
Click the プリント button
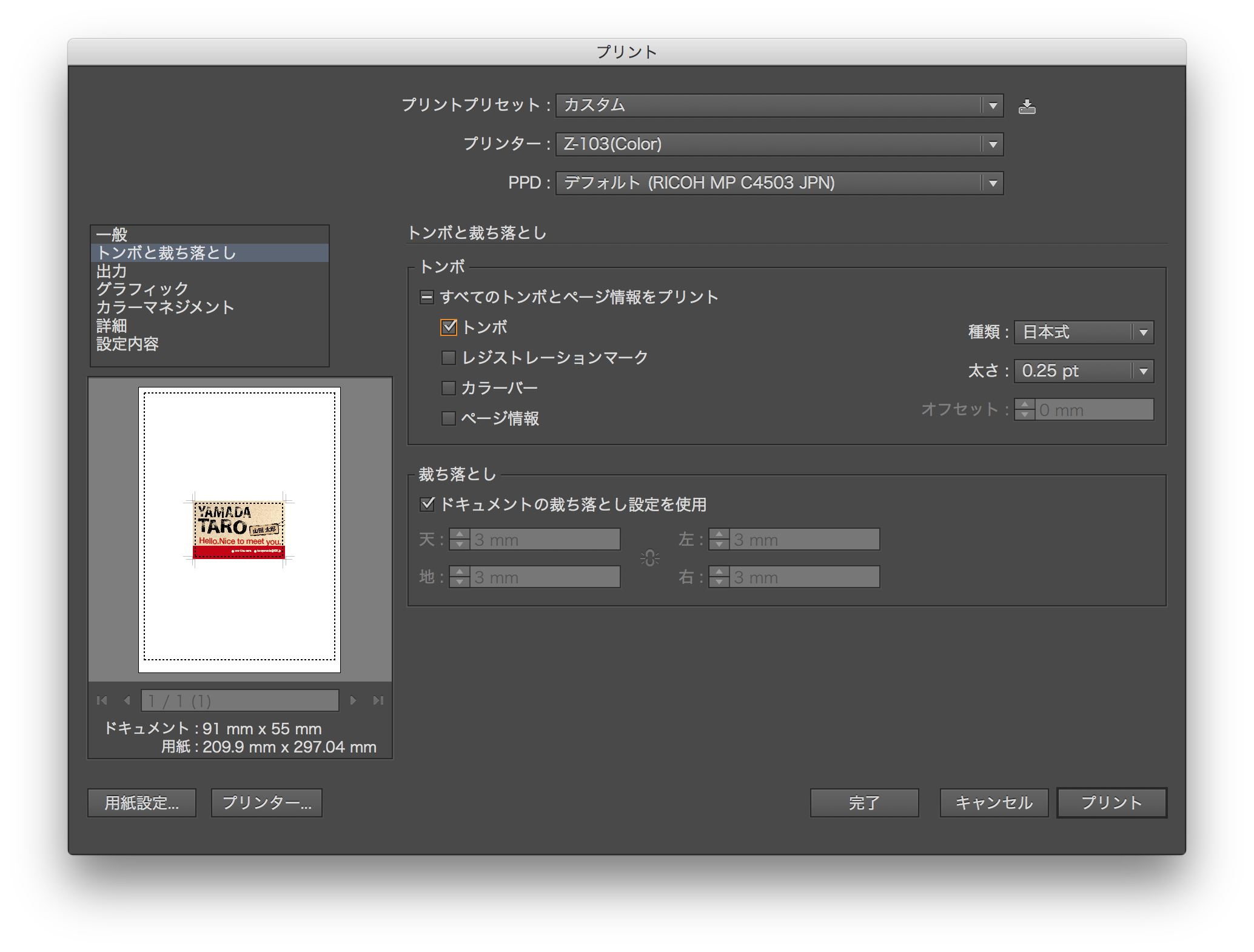point(1111,803)
